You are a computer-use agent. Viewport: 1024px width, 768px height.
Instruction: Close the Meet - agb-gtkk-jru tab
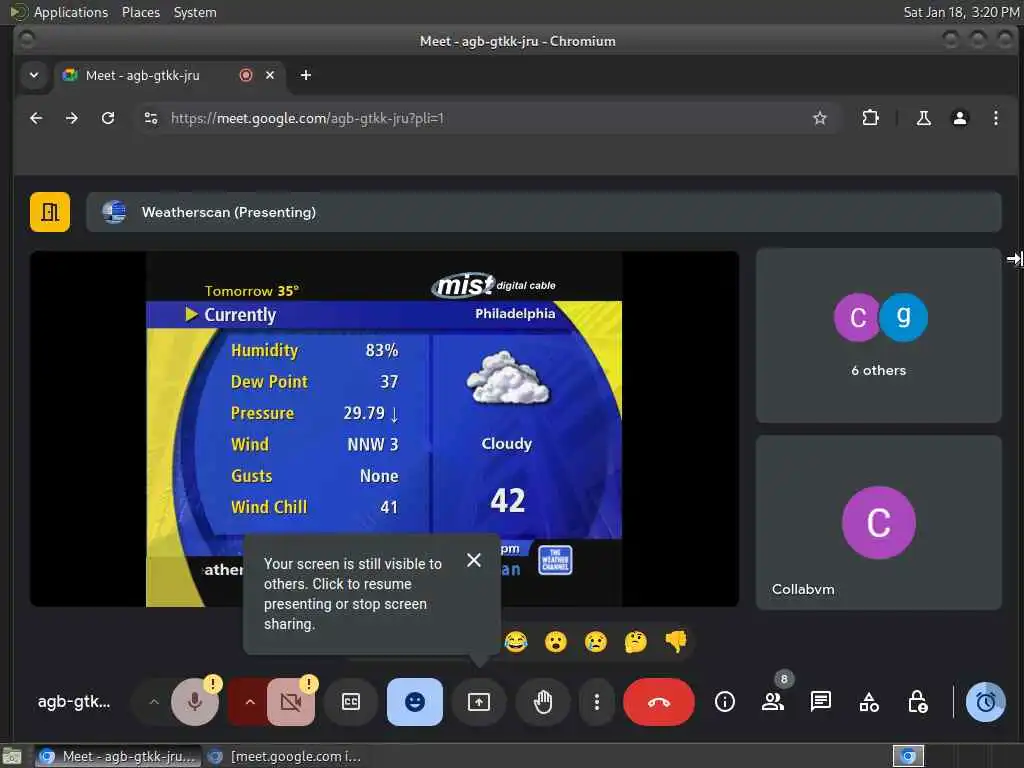(x=270, y=75)
